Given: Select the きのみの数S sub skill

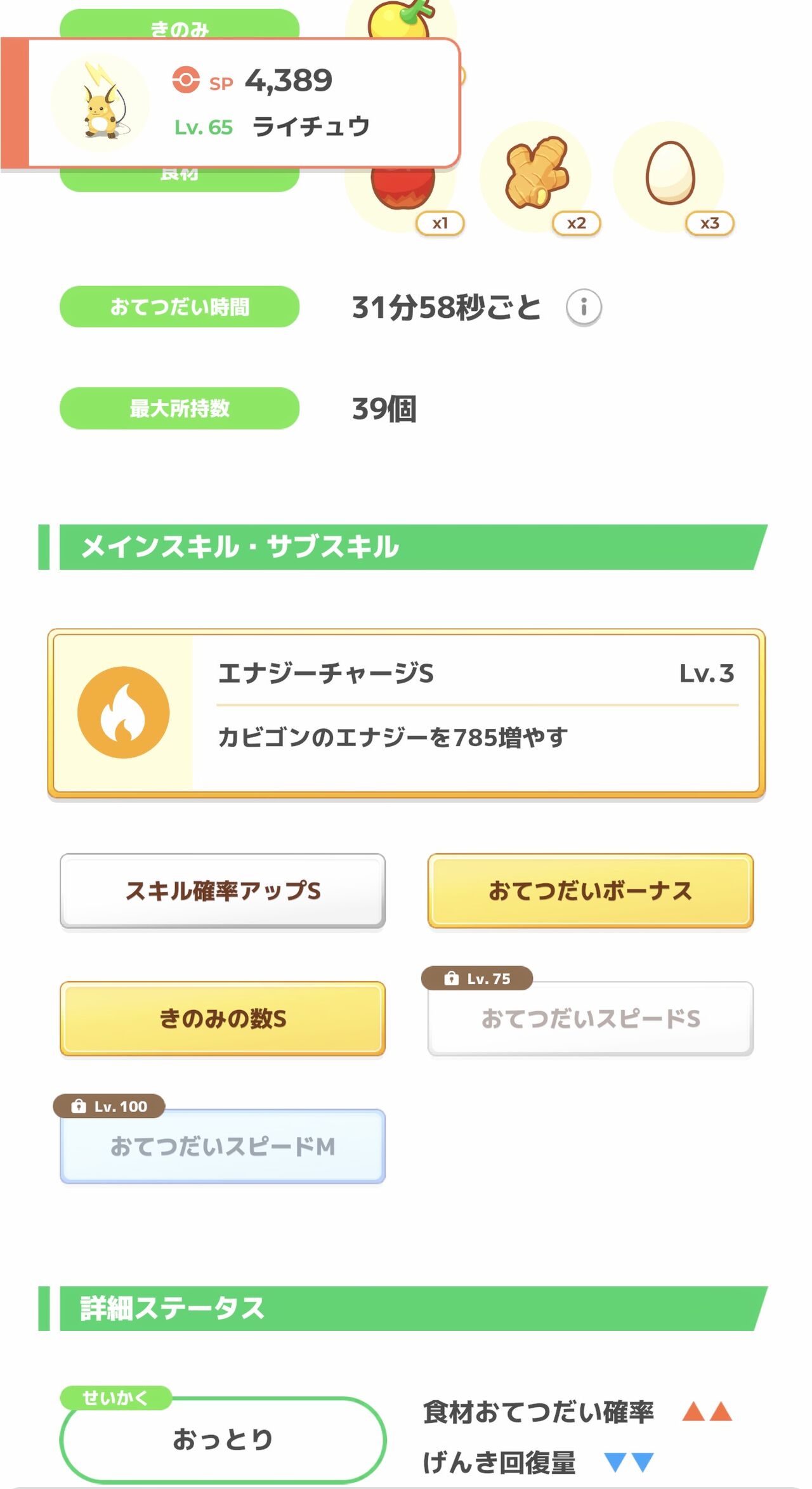Looking at the screenshot, I should pyautogui.click(x=223, y=1019).
